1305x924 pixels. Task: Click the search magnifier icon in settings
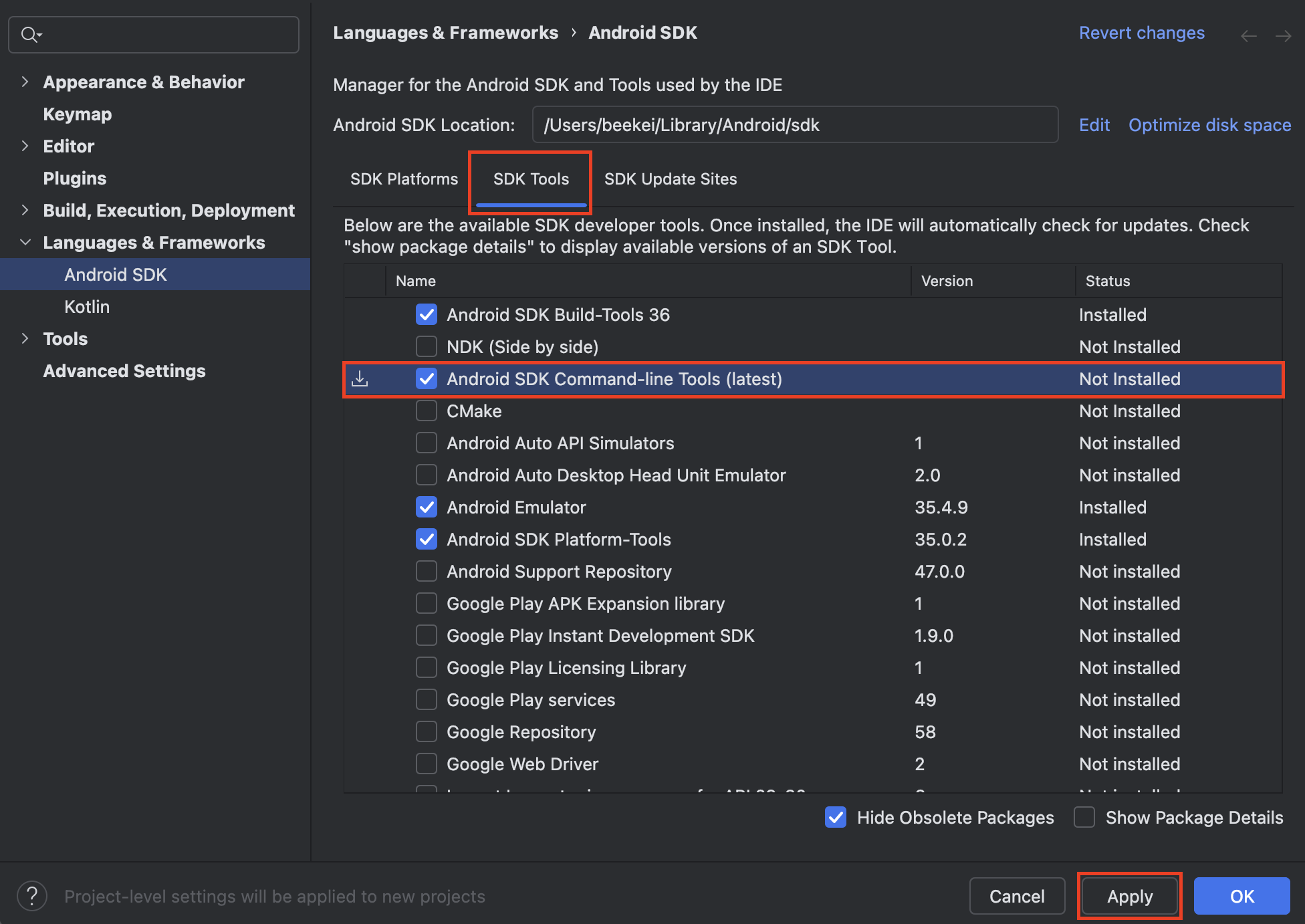coord(29,34)
